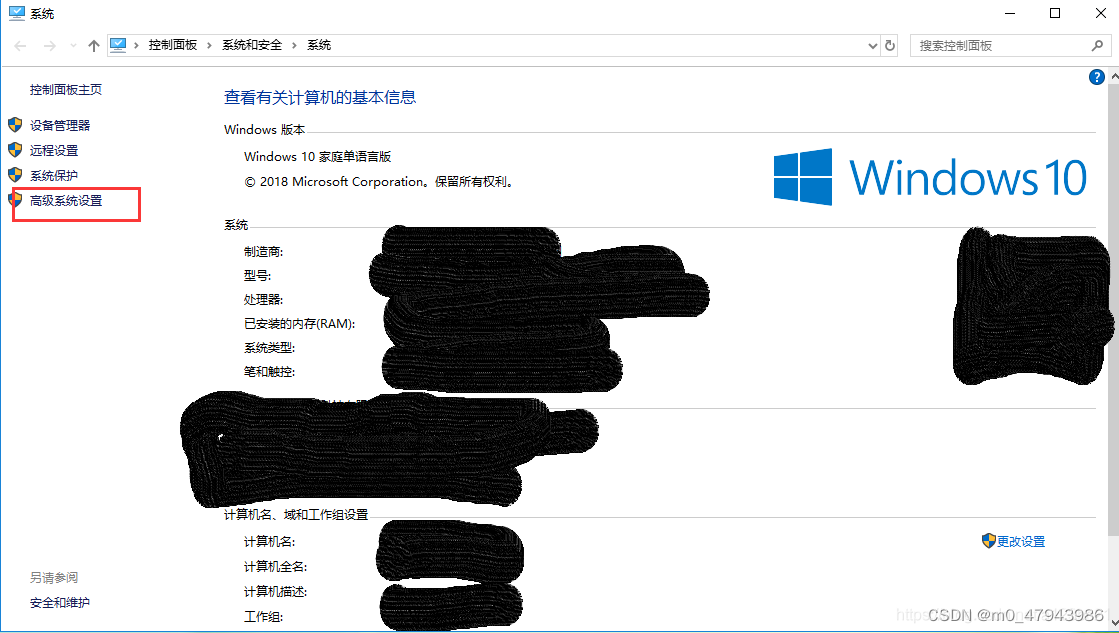Open help via blue question mark
1119x633 pixels.
(x=1097, y=77)
